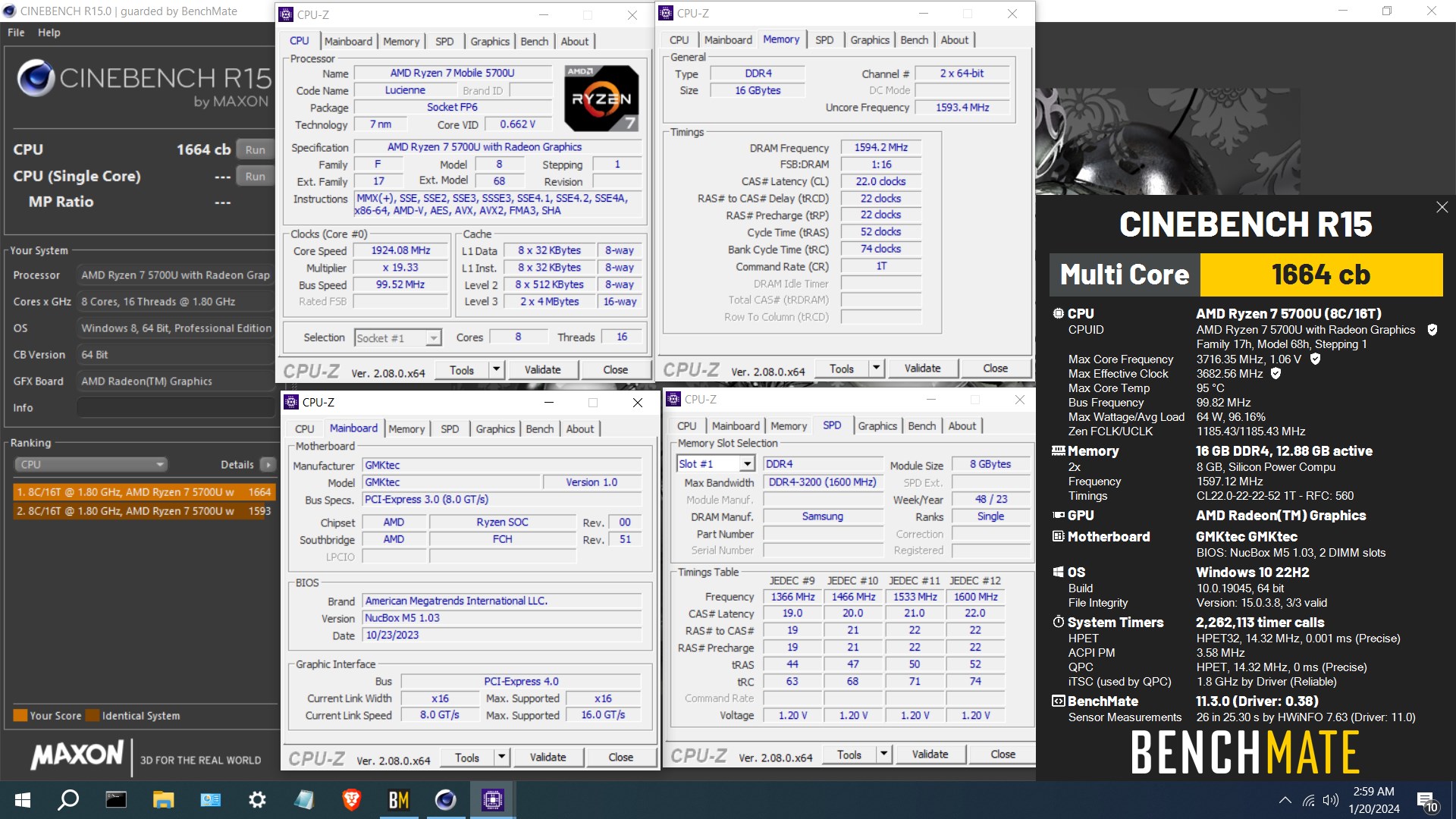Switch to Mainboard tab in top-left CPU-Z

[x=349, y=42]
